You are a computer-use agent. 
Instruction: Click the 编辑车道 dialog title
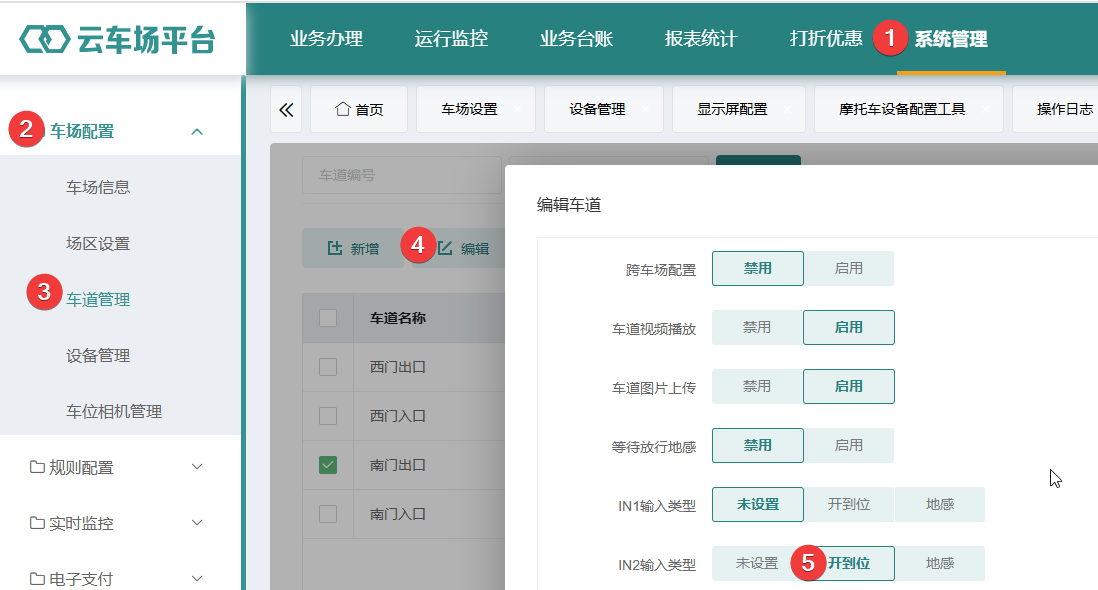[x=569, y=204]
